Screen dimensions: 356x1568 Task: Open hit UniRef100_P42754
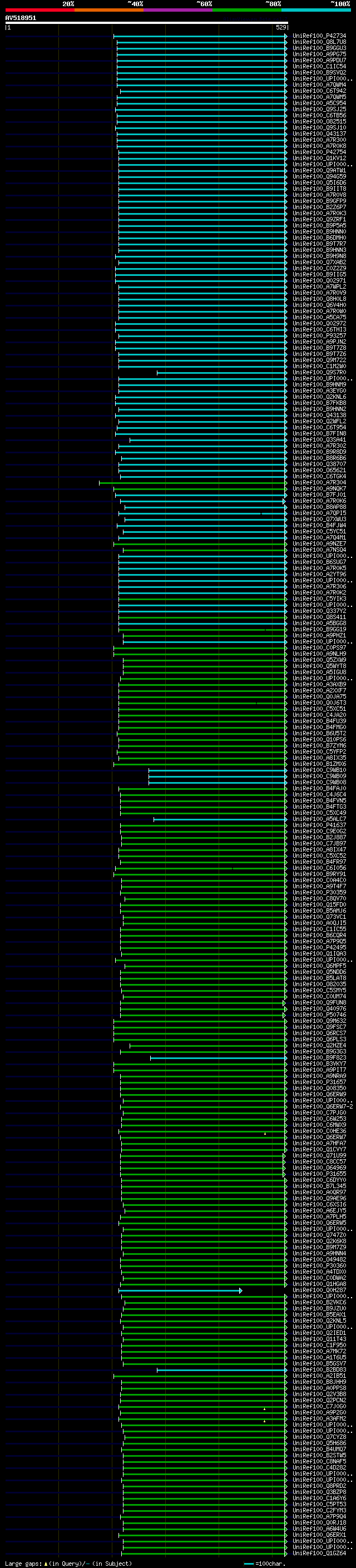(319, 152)
